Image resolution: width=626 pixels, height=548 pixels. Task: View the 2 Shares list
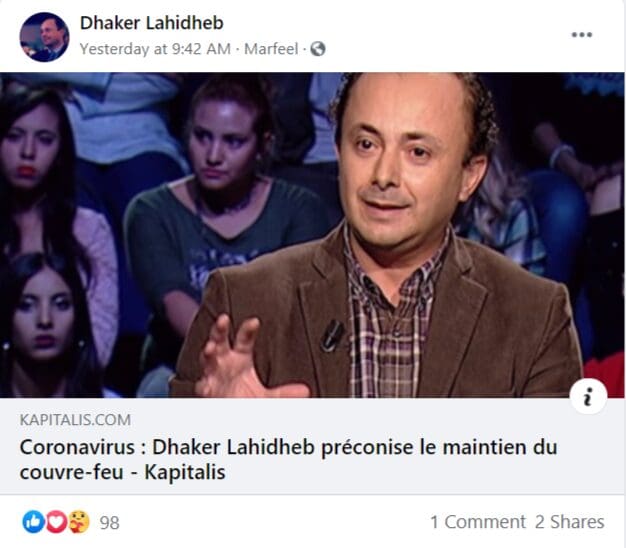click(570, 522)
